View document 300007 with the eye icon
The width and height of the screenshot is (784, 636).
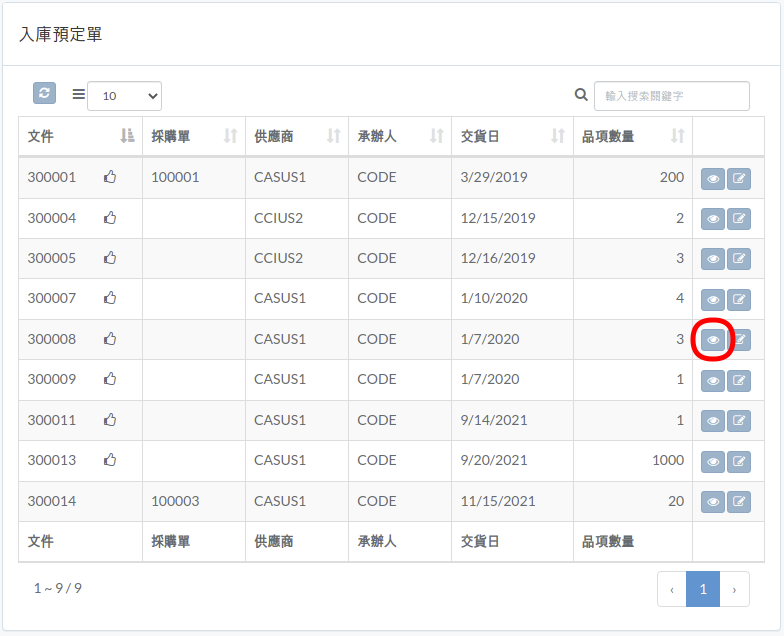click(713, 300)
